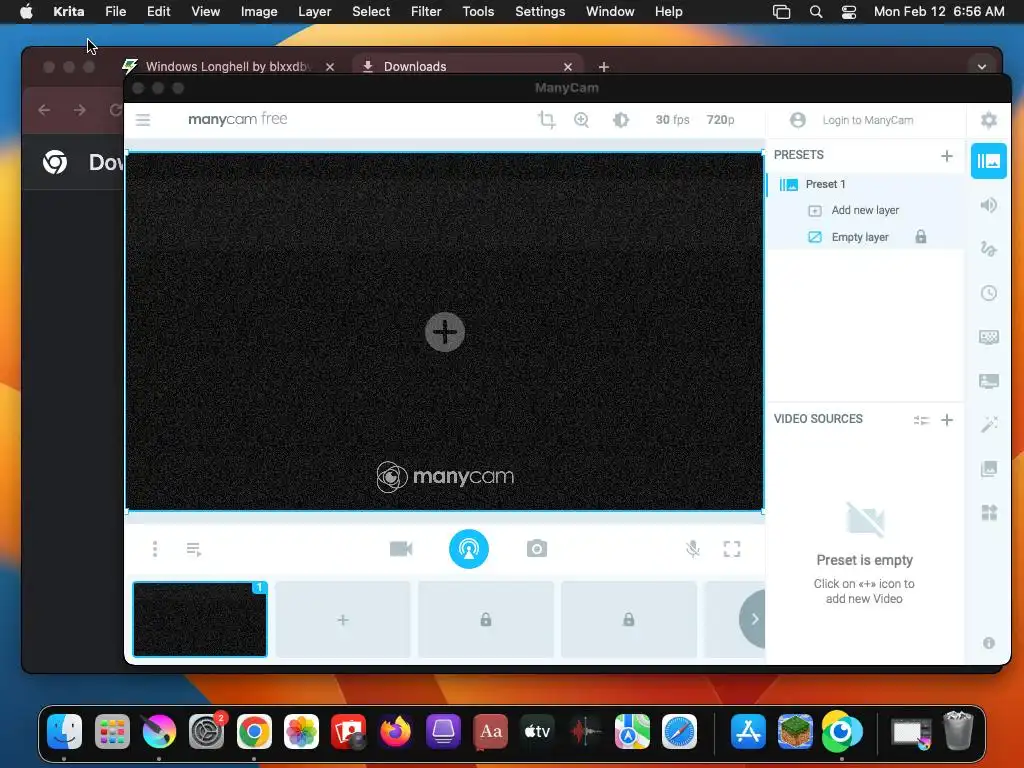This screenshot has height=768, width=1024.
Task: Select the crop tool in ManyCam toolbar
Action: (547, 120)
